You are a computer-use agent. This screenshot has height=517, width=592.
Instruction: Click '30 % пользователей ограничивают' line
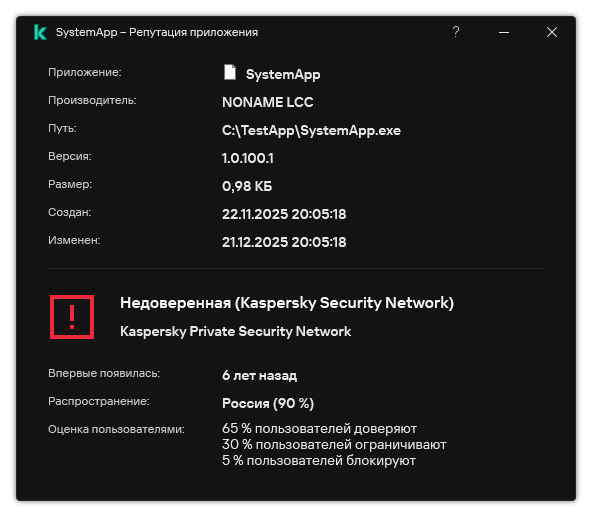(x=334, y=444)
